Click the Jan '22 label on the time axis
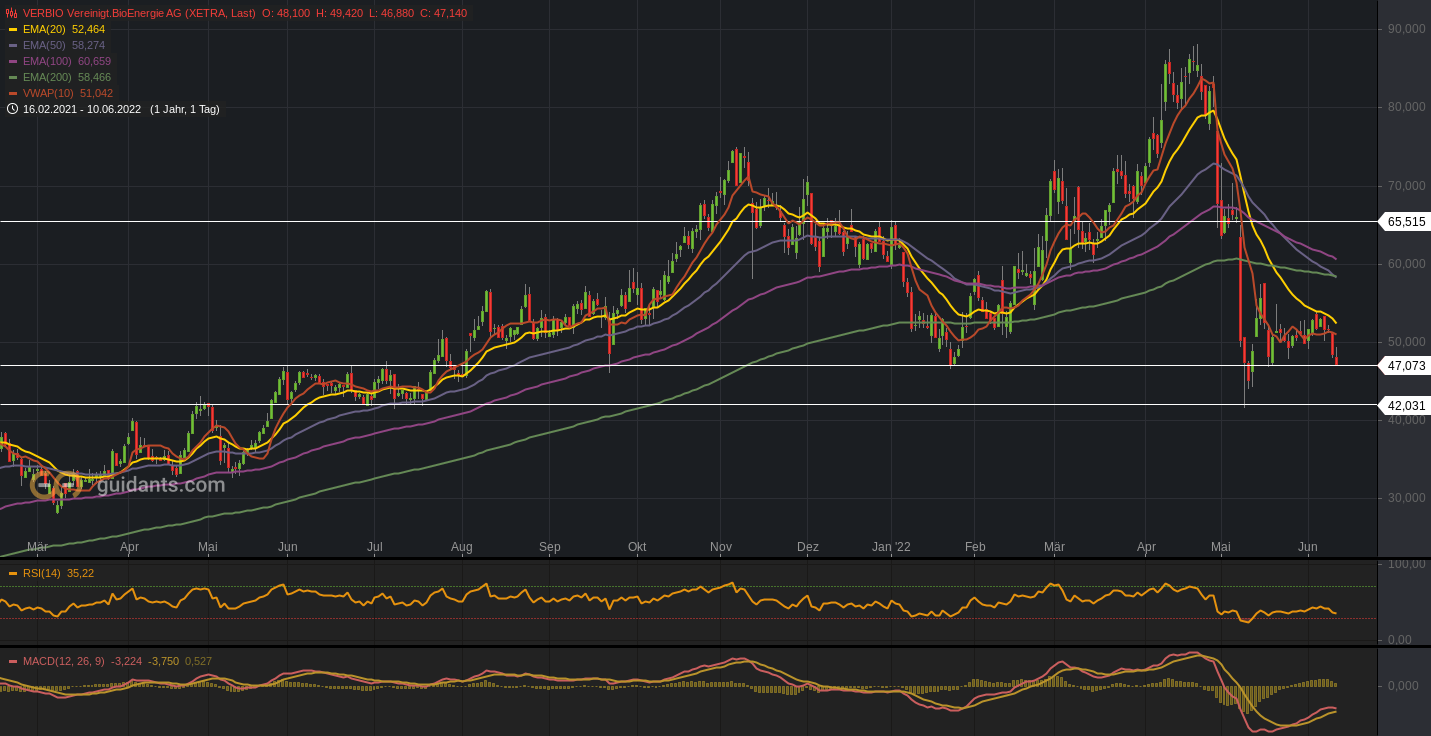1431x736 pixels. 892,547
